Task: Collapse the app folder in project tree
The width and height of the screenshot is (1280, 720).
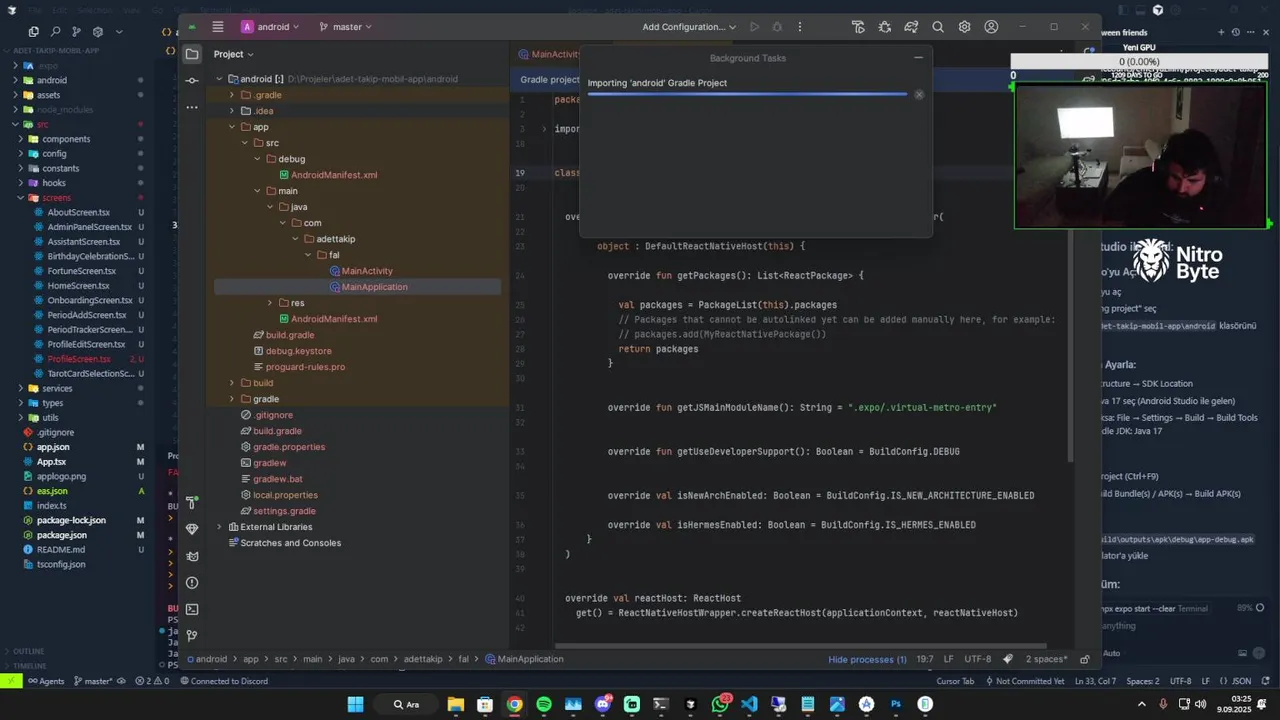Action: click(232, 127)
